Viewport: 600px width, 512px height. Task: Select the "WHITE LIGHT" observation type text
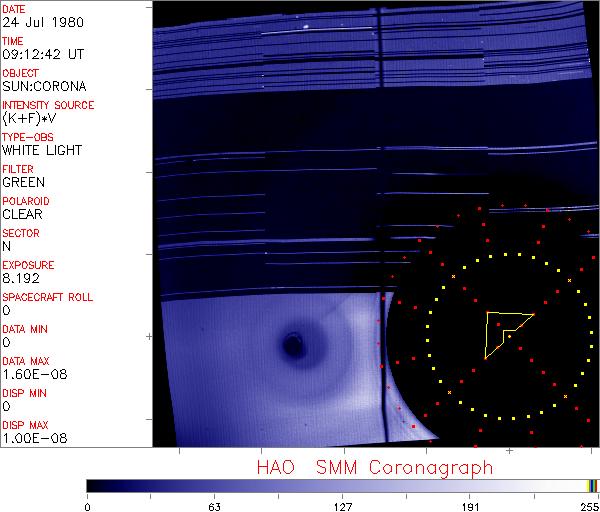[41, 150]
